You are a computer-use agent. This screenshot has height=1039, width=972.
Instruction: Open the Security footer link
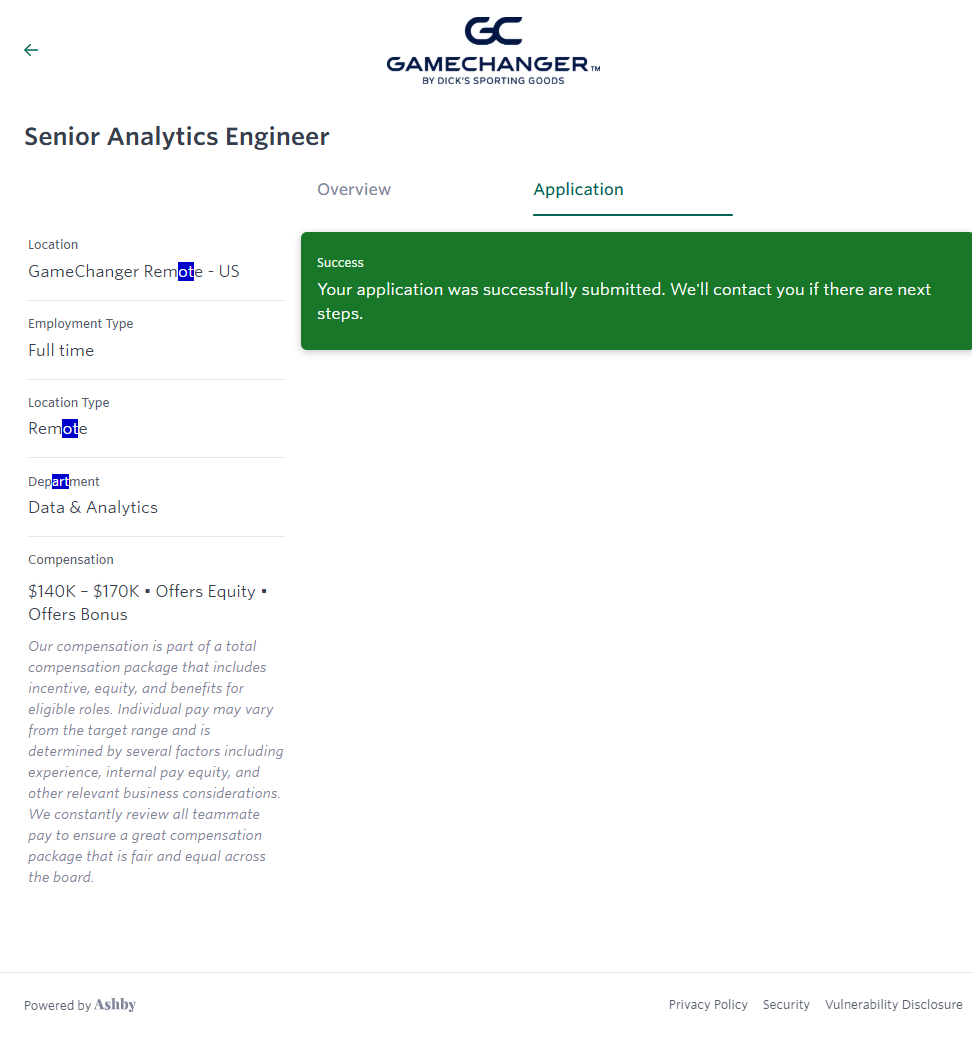click(x=786, y=1005)
